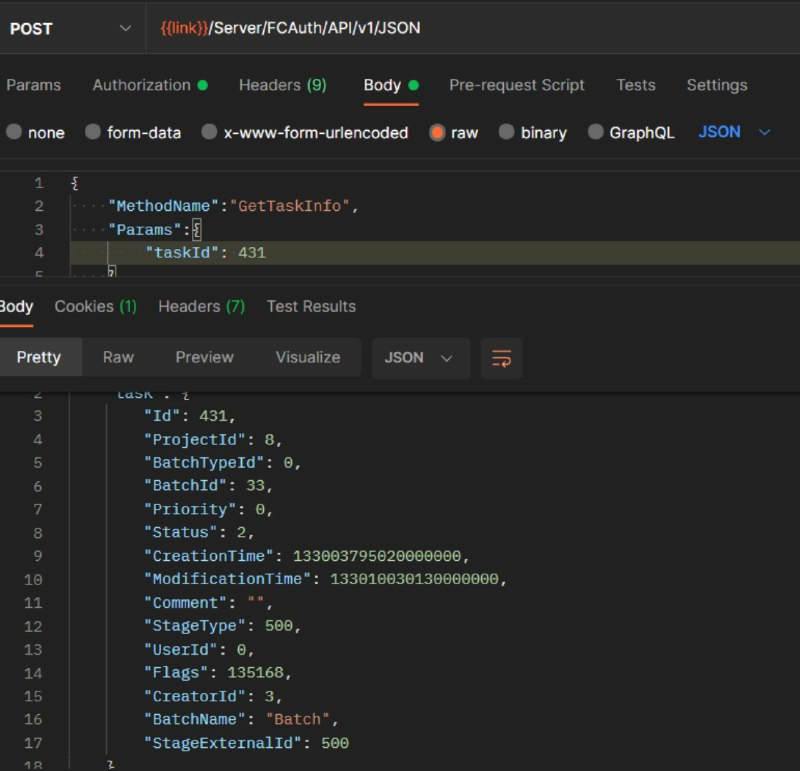Select the response Body tab

(x=16, y=306)
